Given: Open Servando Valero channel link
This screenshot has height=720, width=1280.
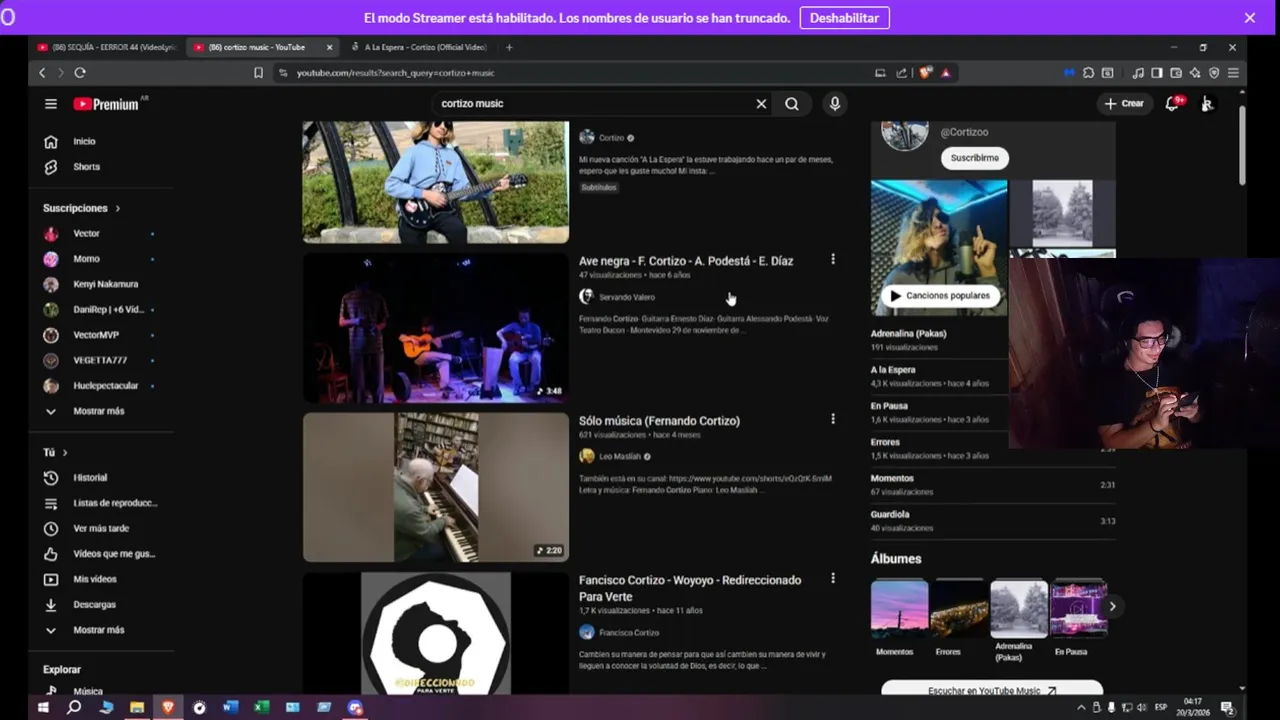Looking at the screenshot, I should [627, 297].
